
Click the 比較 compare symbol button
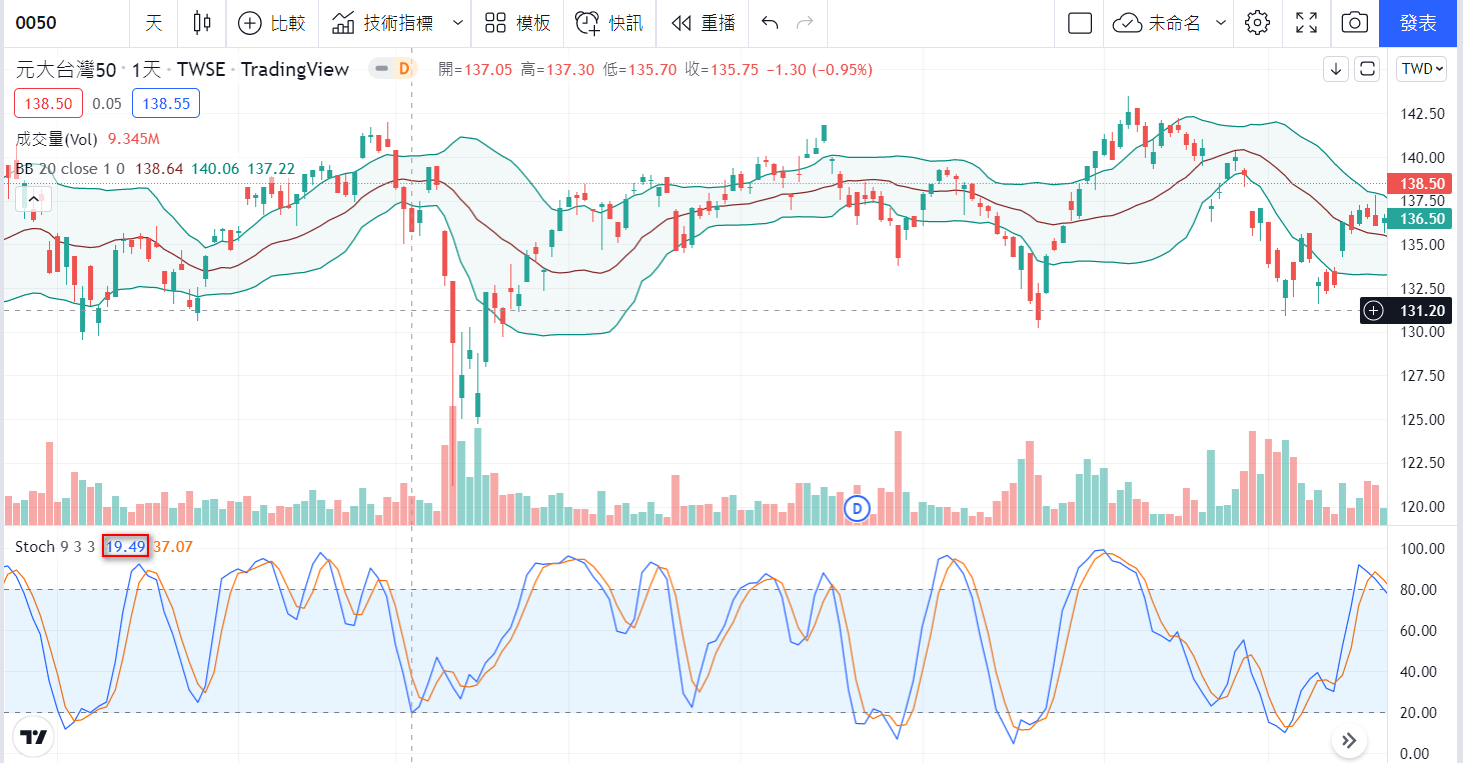pos(272,23)
